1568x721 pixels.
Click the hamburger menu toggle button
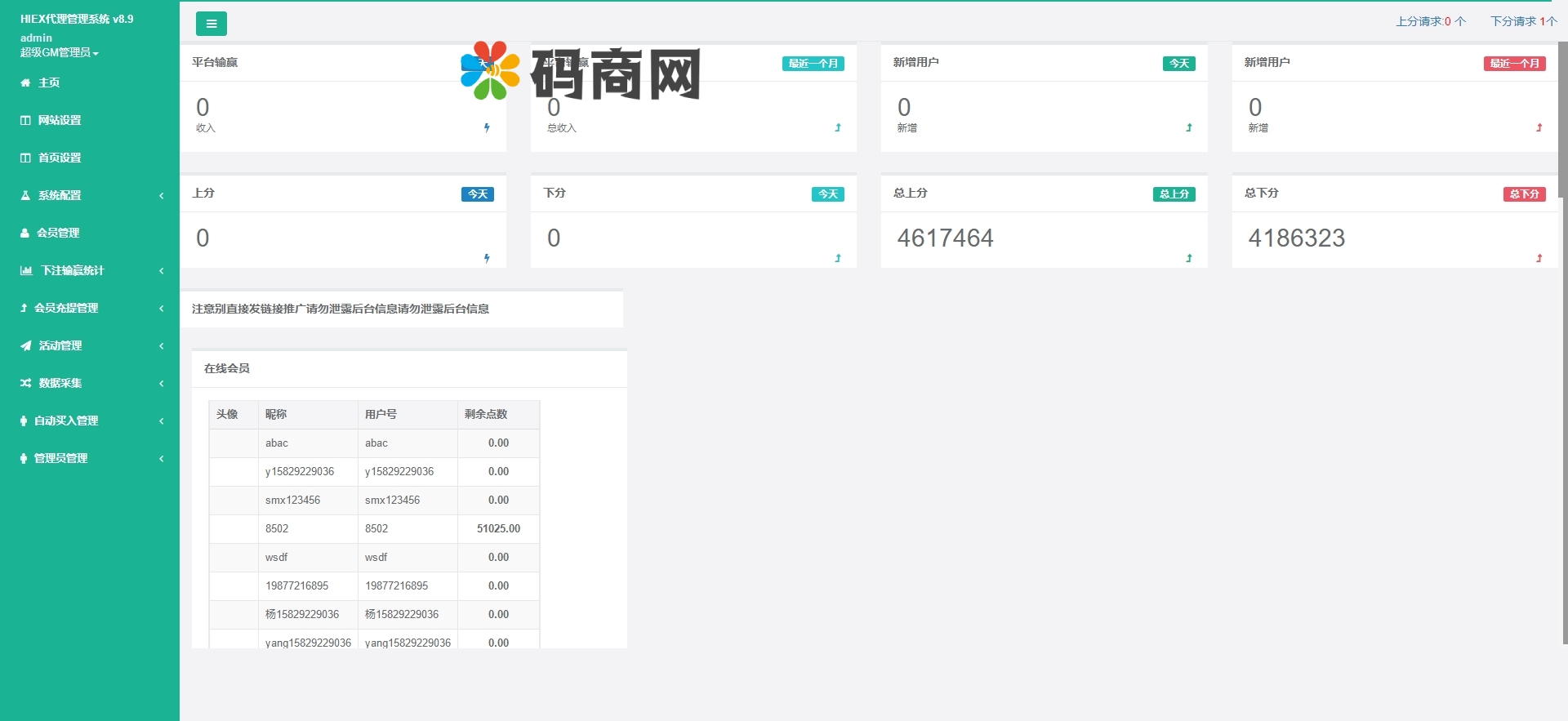pos(211,24)
